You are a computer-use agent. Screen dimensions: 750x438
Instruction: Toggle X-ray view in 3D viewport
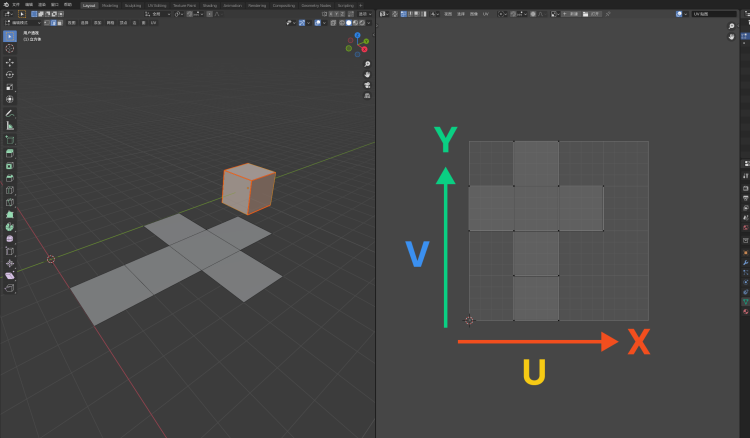tap(333, 22)
